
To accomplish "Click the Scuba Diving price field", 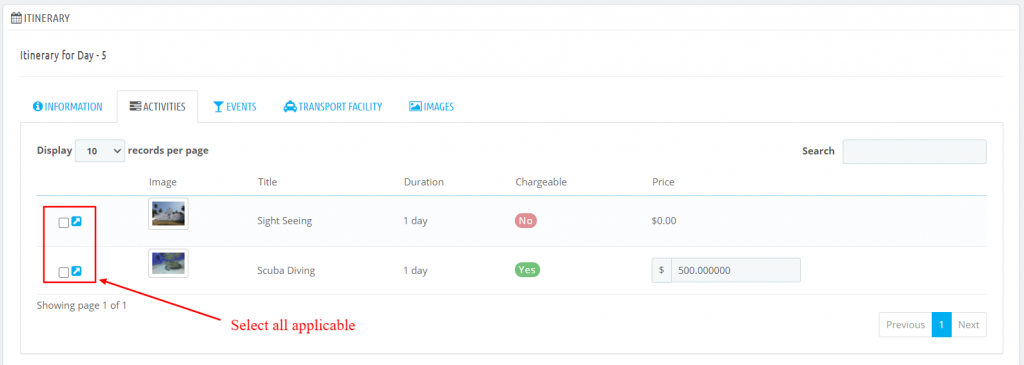I will tap(736, 270).
